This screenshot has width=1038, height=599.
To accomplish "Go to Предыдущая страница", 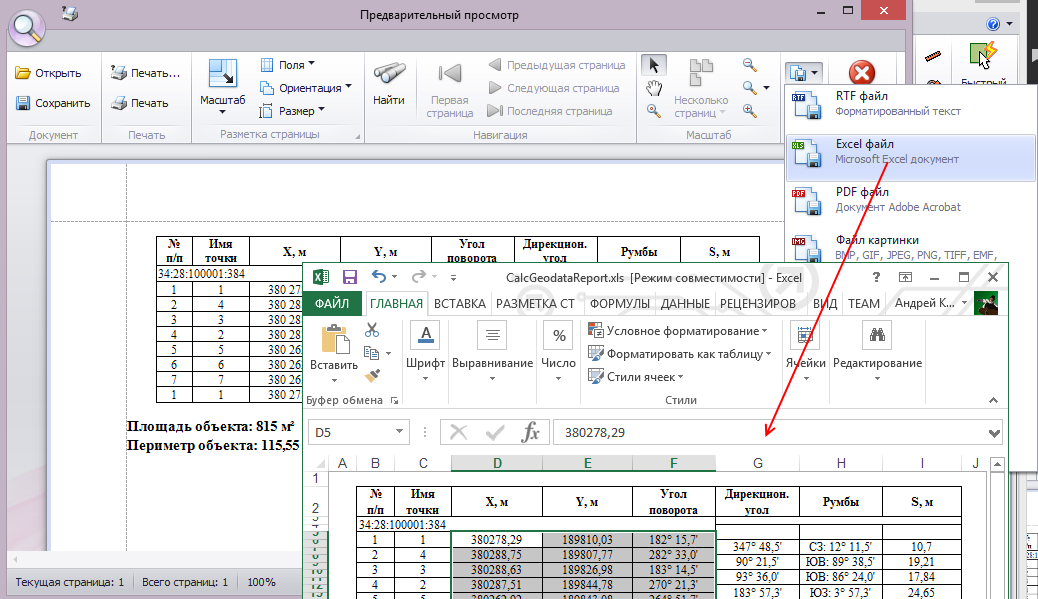I will 556,65.
